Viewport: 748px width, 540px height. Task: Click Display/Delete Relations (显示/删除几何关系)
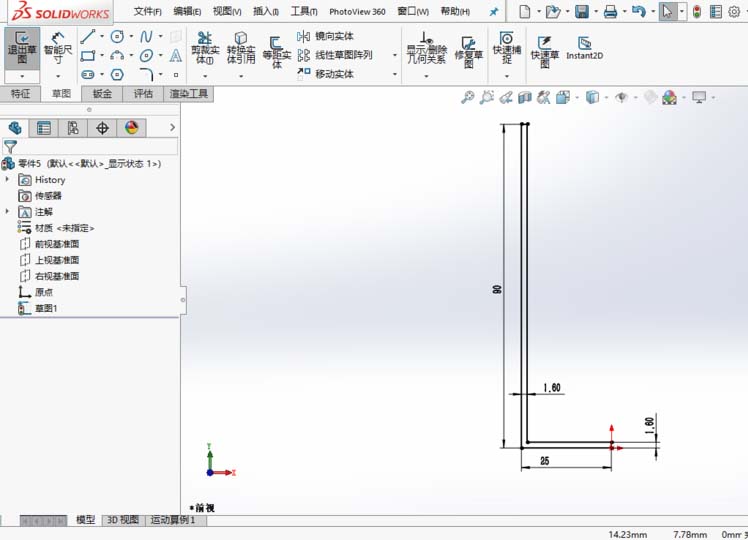426,48
